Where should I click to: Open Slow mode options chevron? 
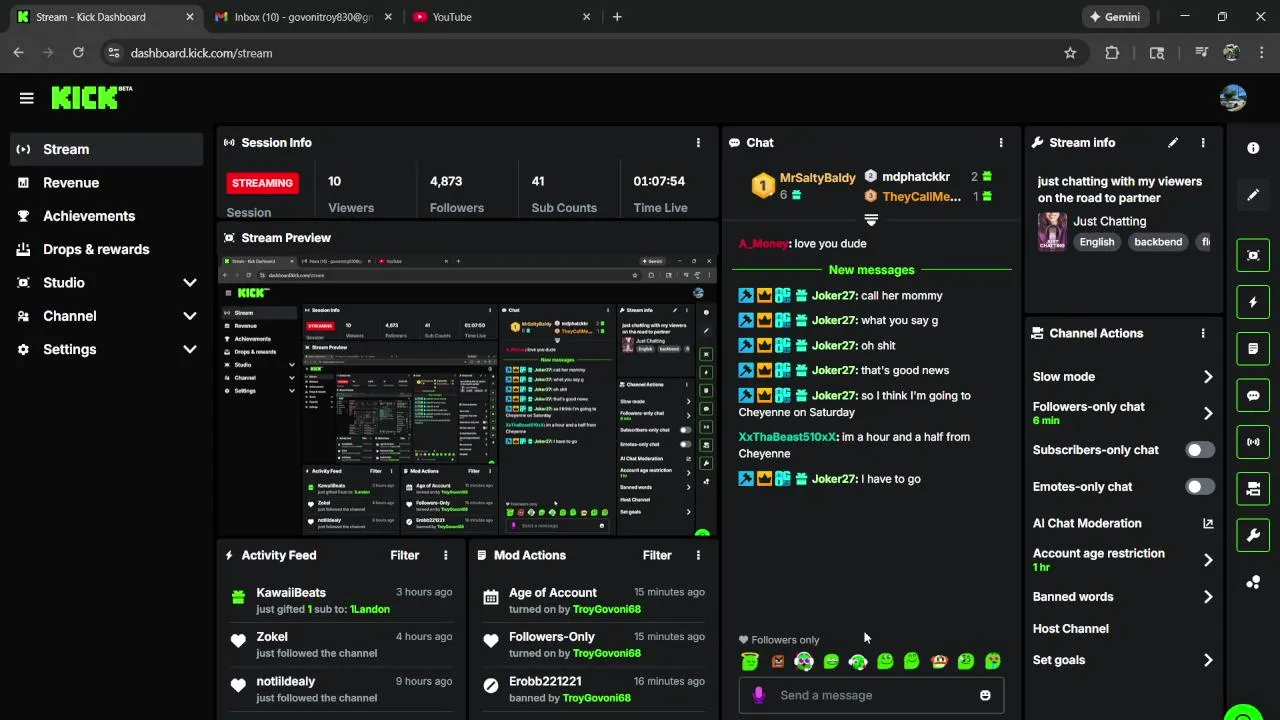tap(1208, 377)
